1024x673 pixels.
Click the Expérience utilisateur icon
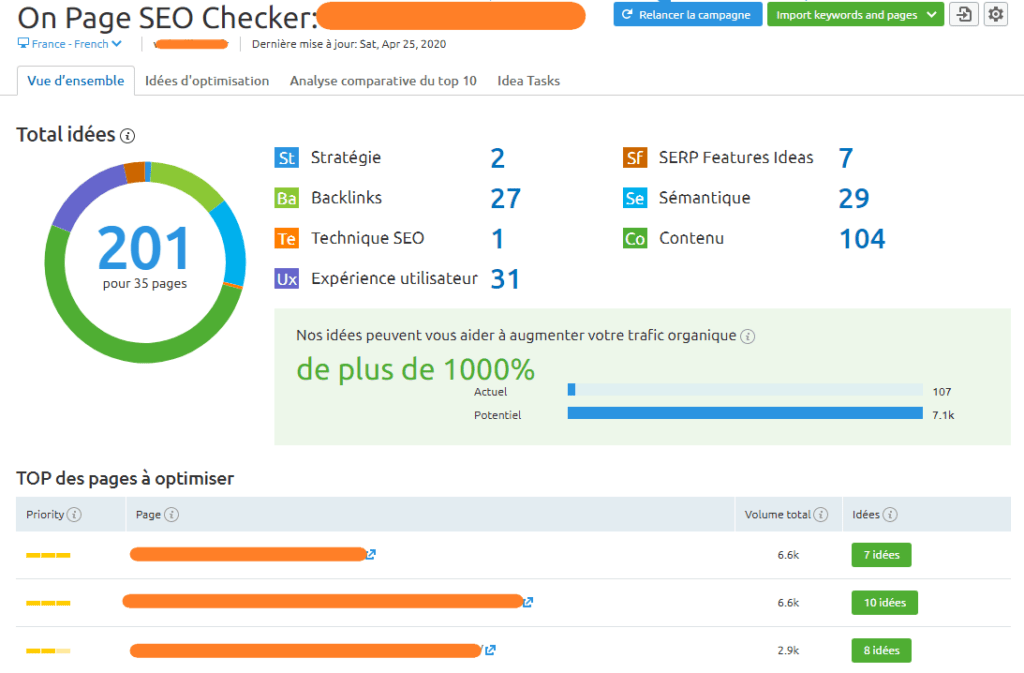285,278
